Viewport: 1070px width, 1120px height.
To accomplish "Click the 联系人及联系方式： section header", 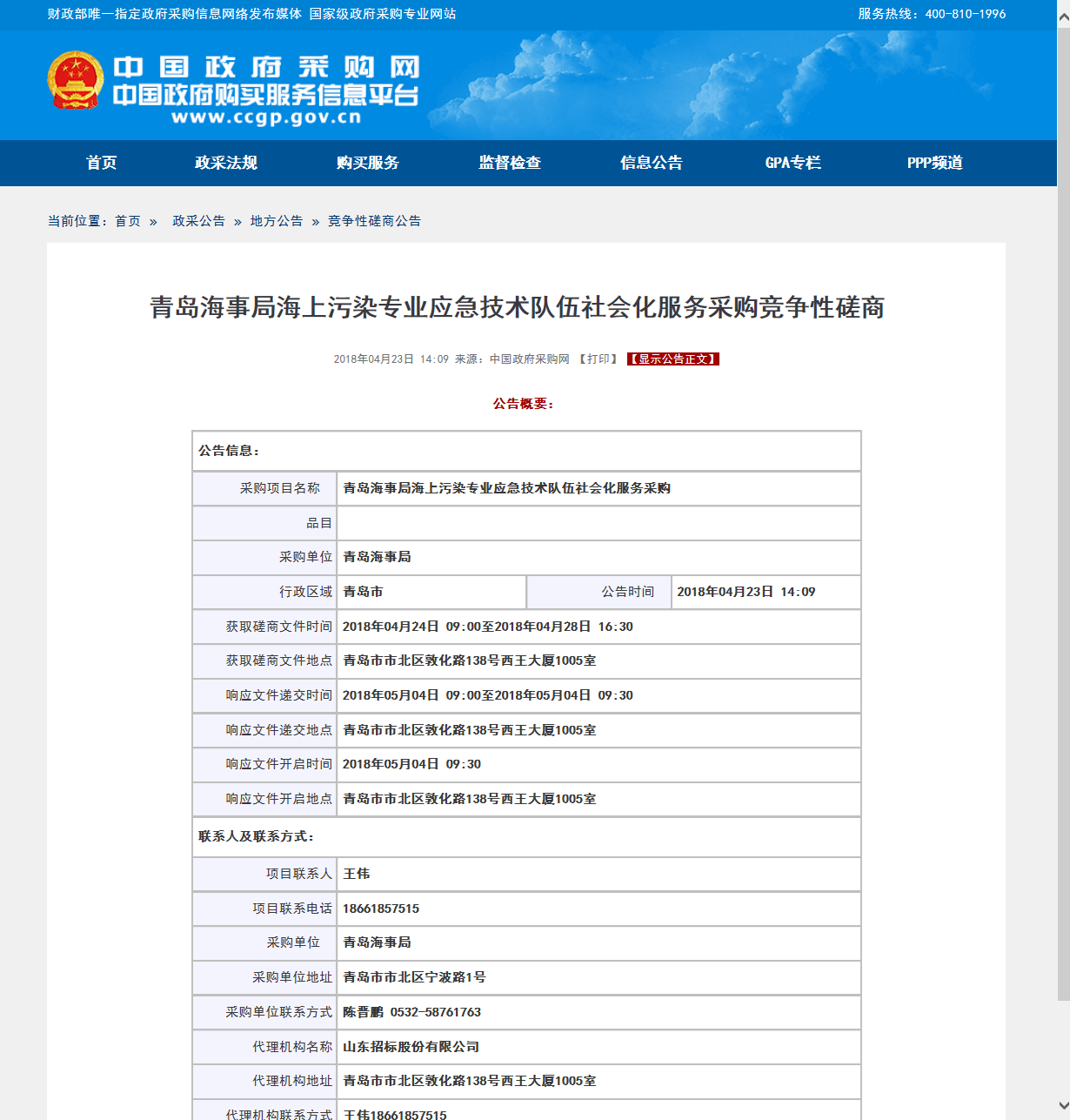I will click(x=257, y=836).
